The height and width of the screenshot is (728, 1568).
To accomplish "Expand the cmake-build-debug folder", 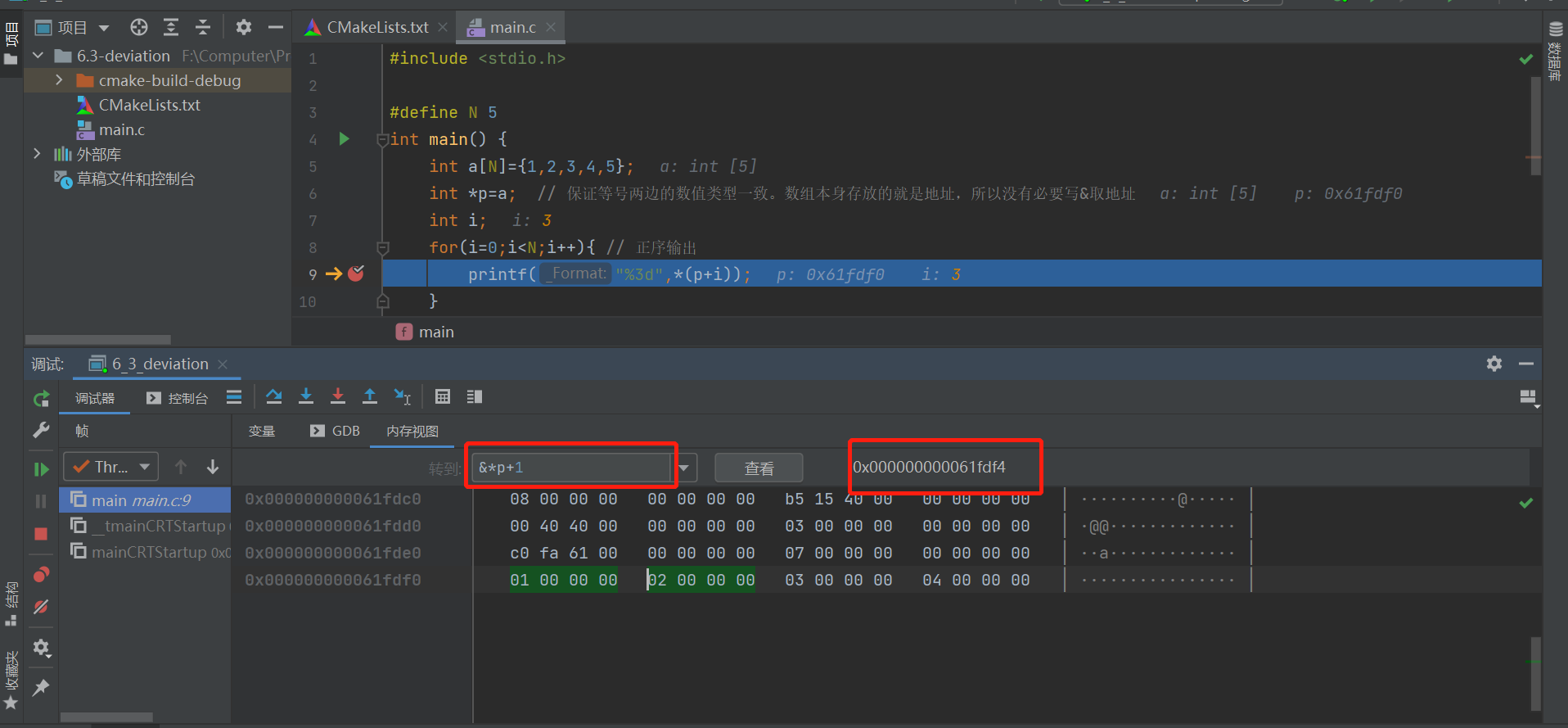I will pyautogui.click(x=59, y=80).
